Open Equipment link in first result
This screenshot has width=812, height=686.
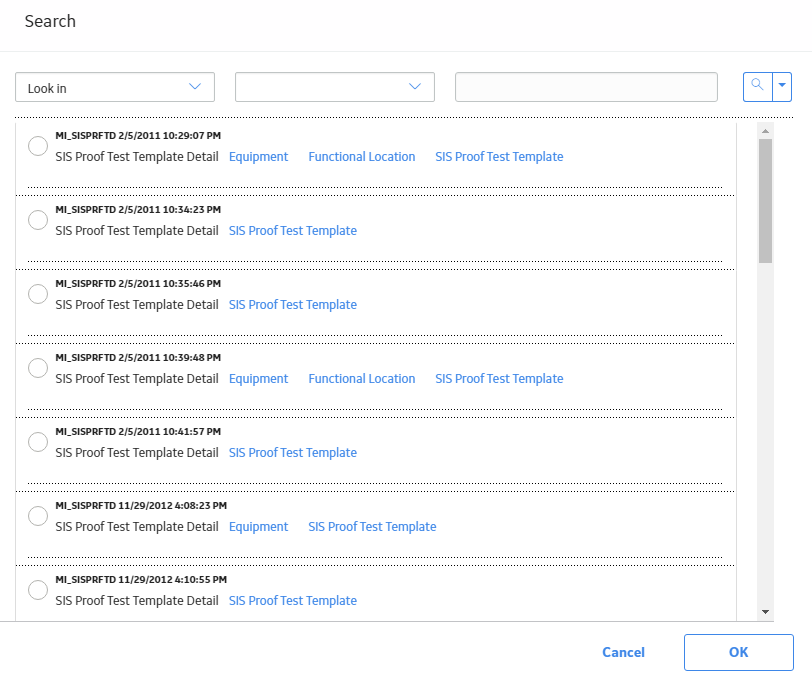tap(258, 157)
